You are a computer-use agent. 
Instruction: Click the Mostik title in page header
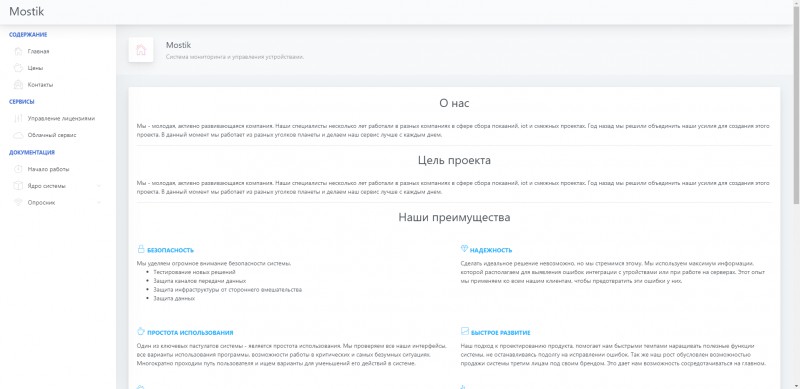178,45
